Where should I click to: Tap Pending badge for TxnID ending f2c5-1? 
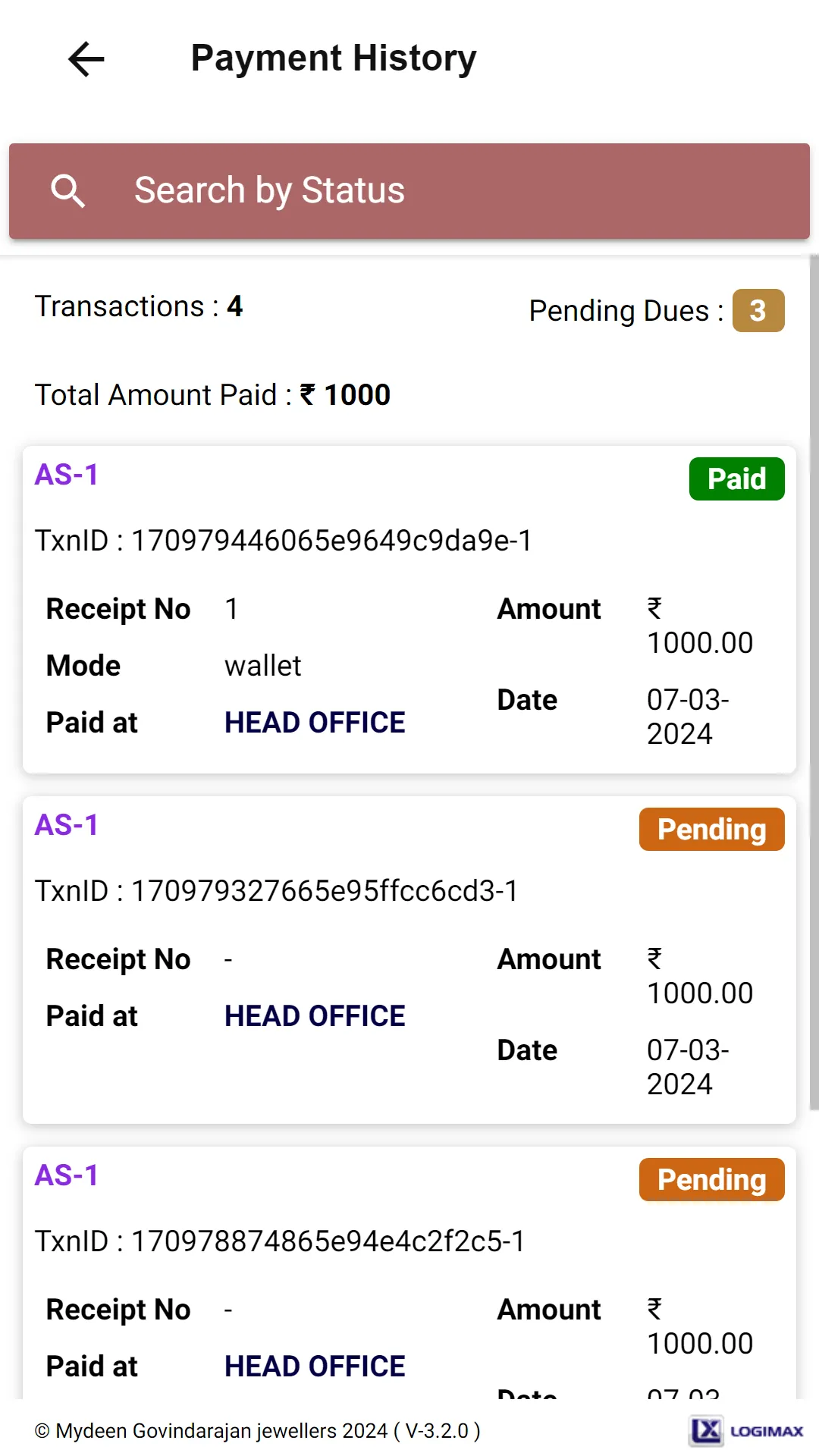tap(712, 1180)
